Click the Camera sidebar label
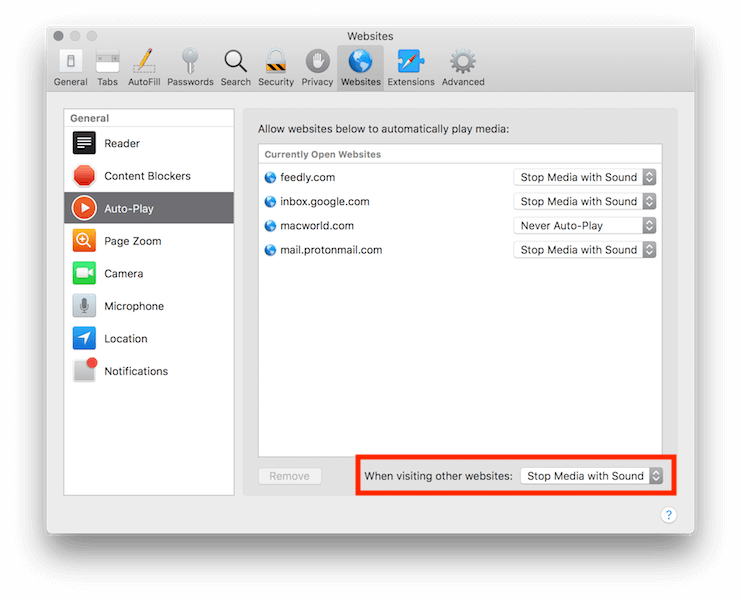741x600 pixels. click(x=124, y=274)
